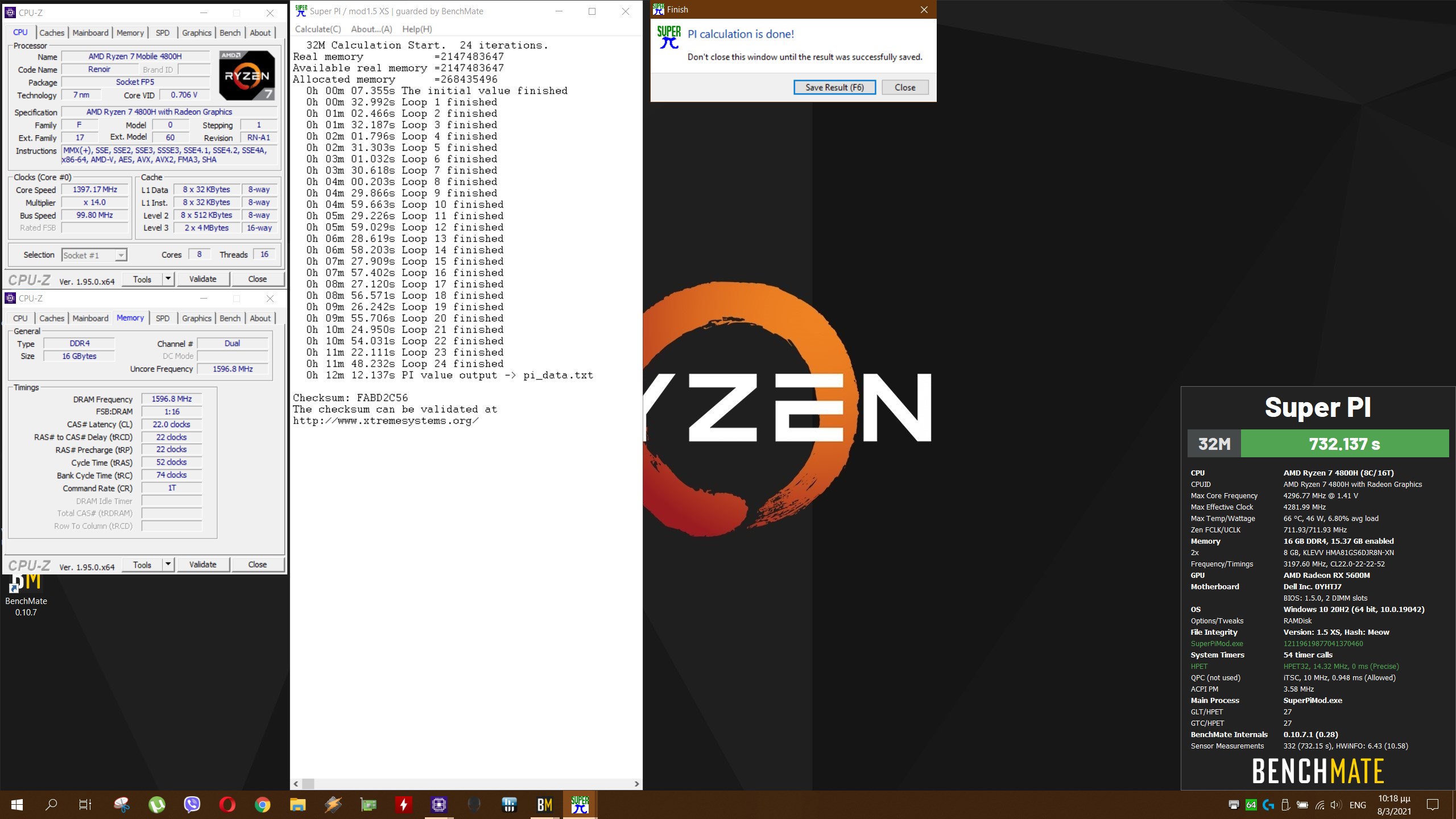Image resolution: width=1456 pixels, height=819 pixels.
Task: Click Tools button in upper CPU-Z
Action: click(x=142, y=279)
